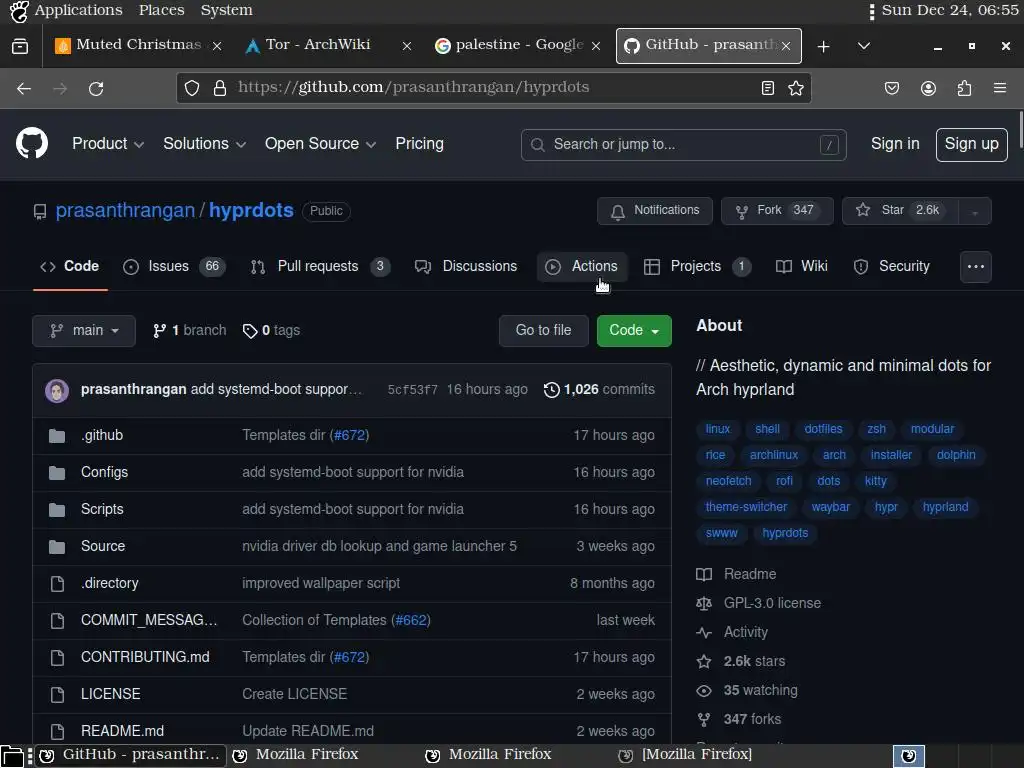Open the Places menu

click(161, 10)
